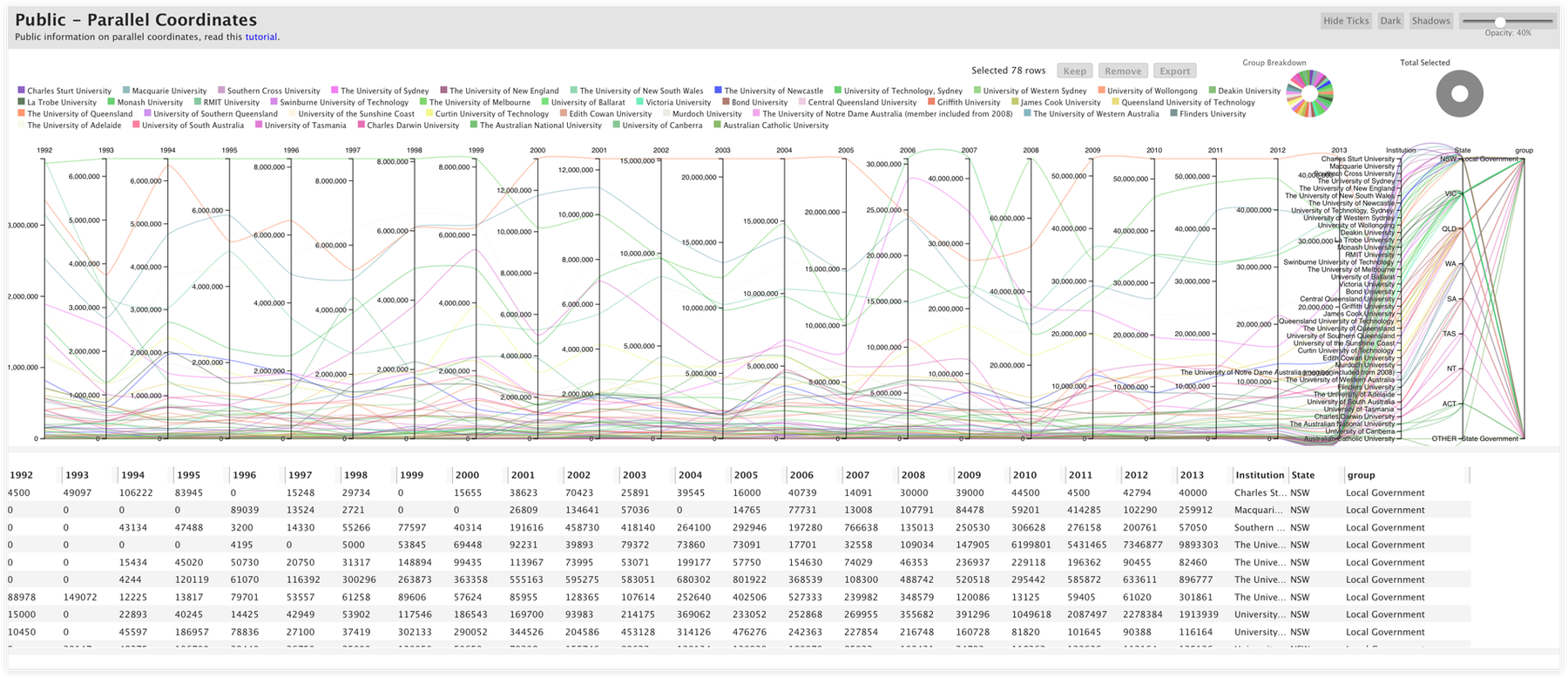The image size is (1568, 678).
Task: Click the group axis title in chart
Action: pyautogui.click(x=1524, y=150)
